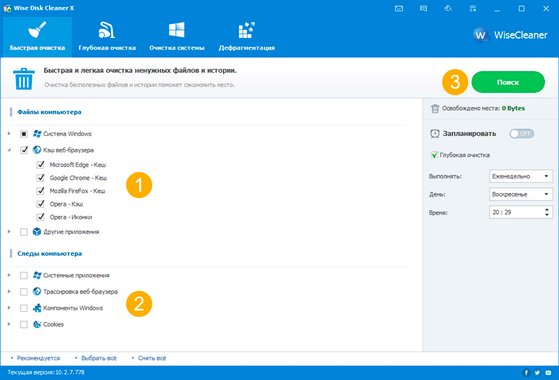559x380 pixels.
Task: Click the restore/history icon in title bar
Action: coord(448,9)
